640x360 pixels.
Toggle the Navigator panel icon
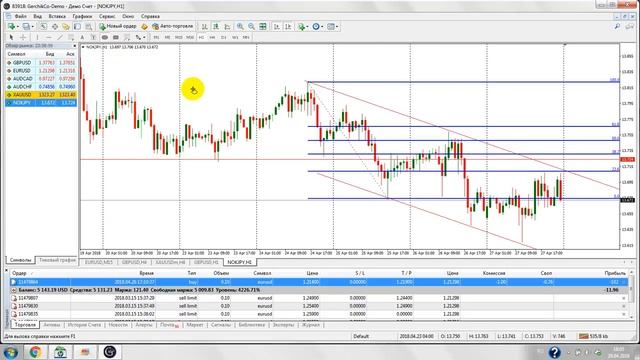66,27
